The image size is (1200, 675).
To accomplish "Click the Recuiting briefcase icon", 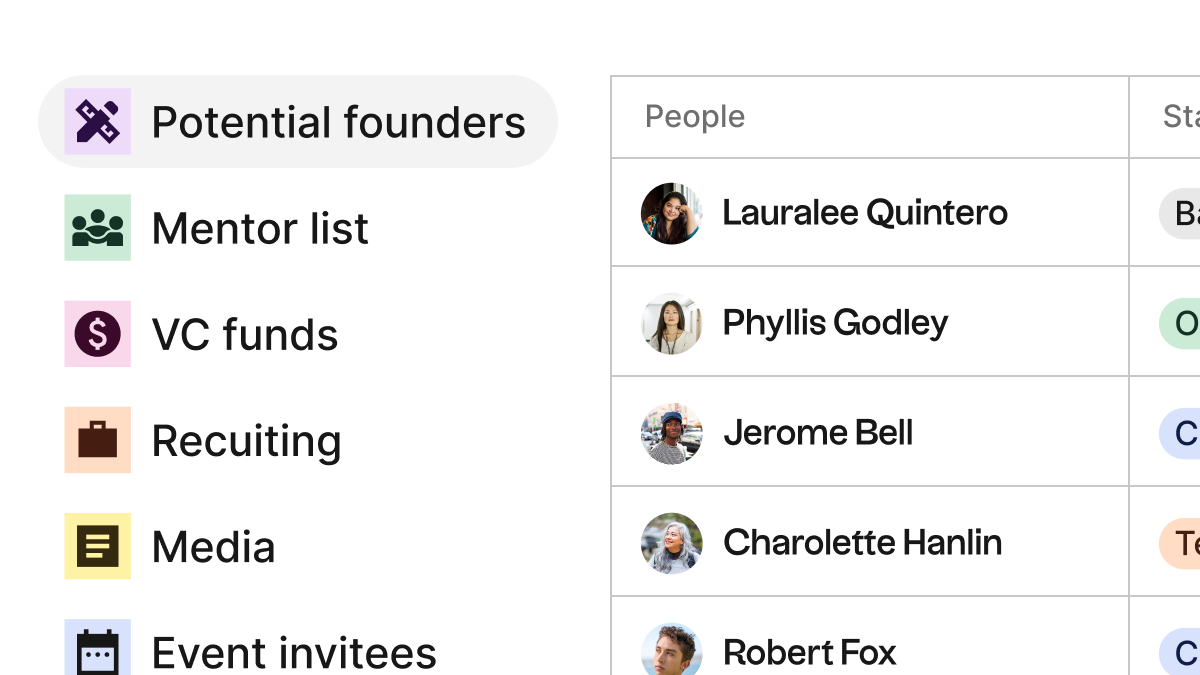I will [98, 440].
